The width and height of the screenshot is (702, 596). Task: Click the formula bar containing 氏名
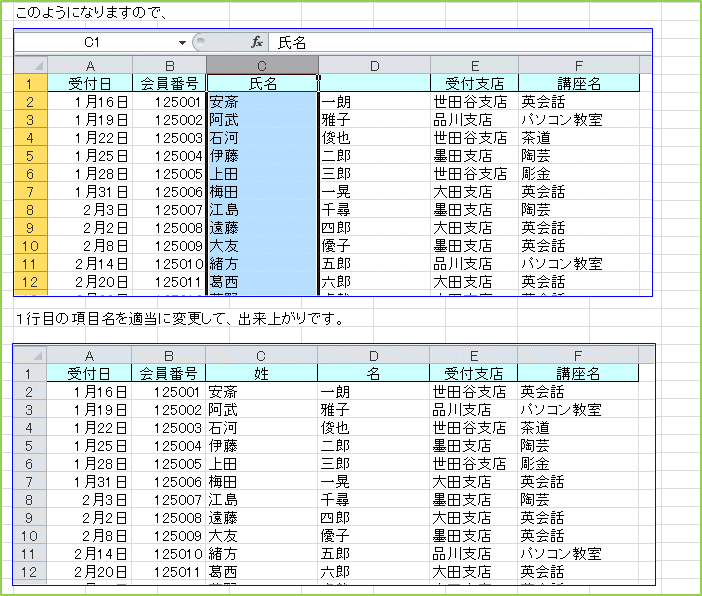[x=460, y=43]
